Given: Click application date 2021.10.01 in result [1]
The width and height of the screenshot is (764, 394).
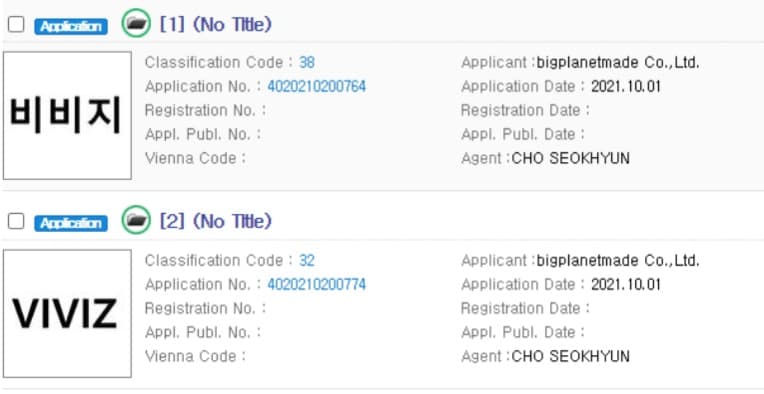Looking at the screenshot, I should pyautogui.click(x=626, y=87).
